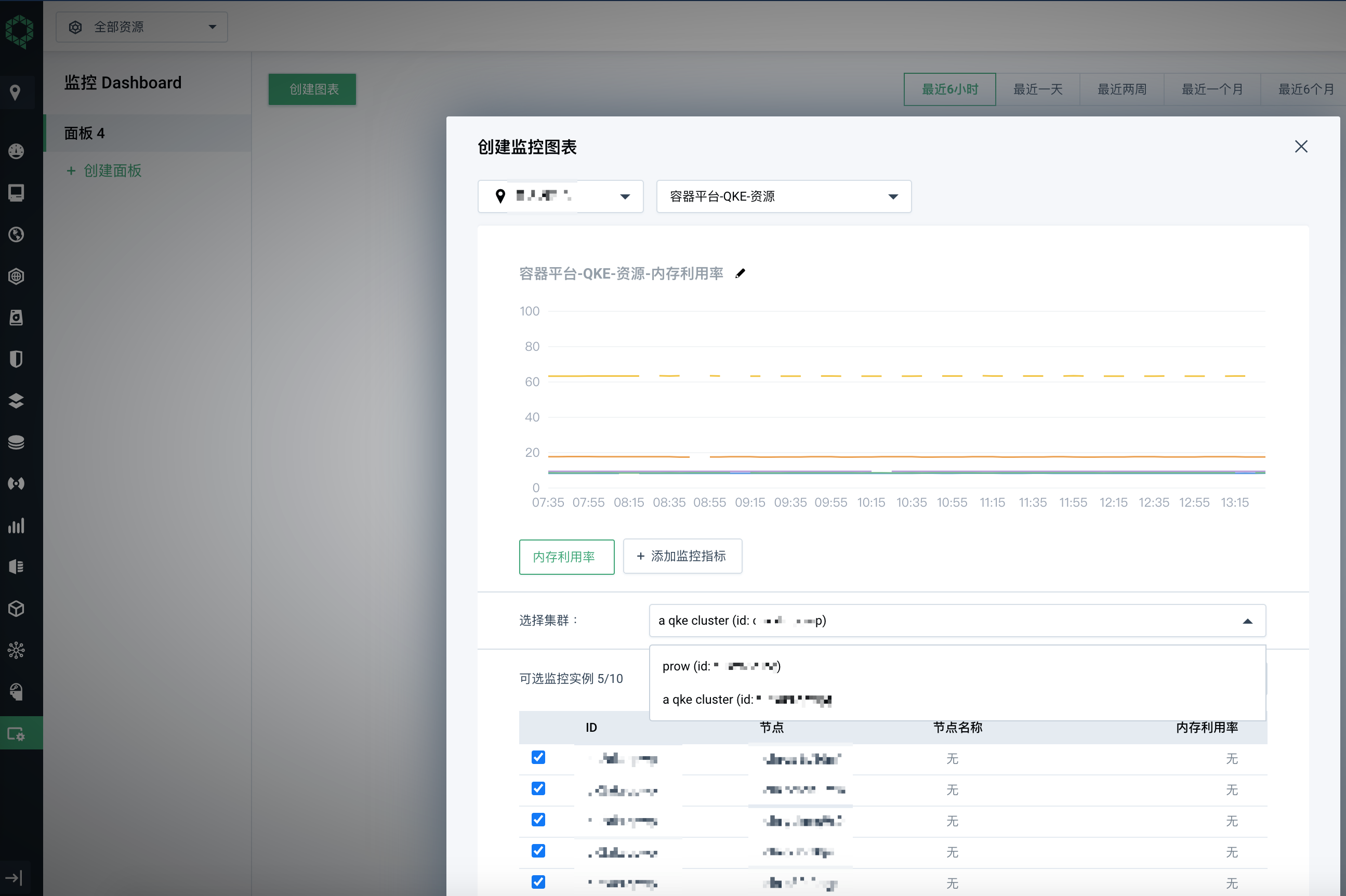Uncheck the third instance row checkbox
This screenshot has height=896, width=1346.
click(538, 820)
